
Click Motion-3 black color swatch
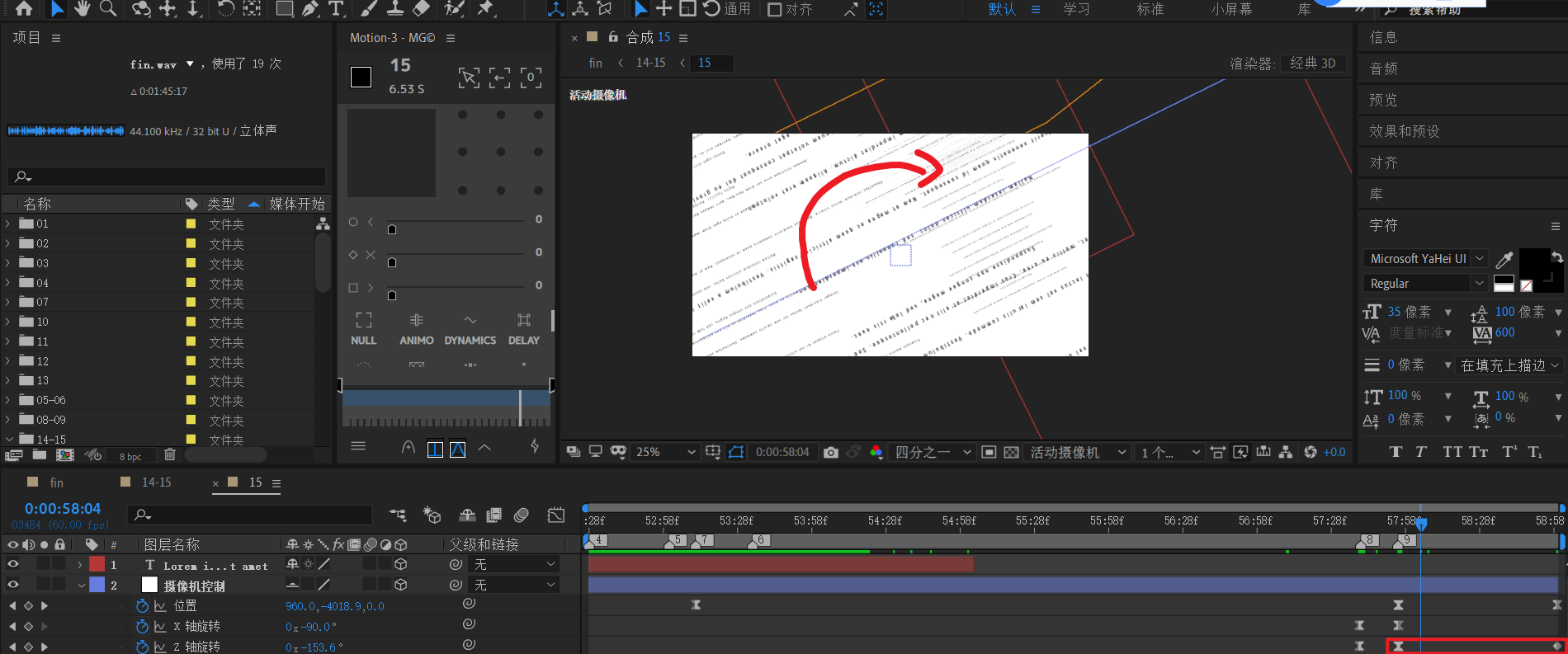[x=361, y=77]
